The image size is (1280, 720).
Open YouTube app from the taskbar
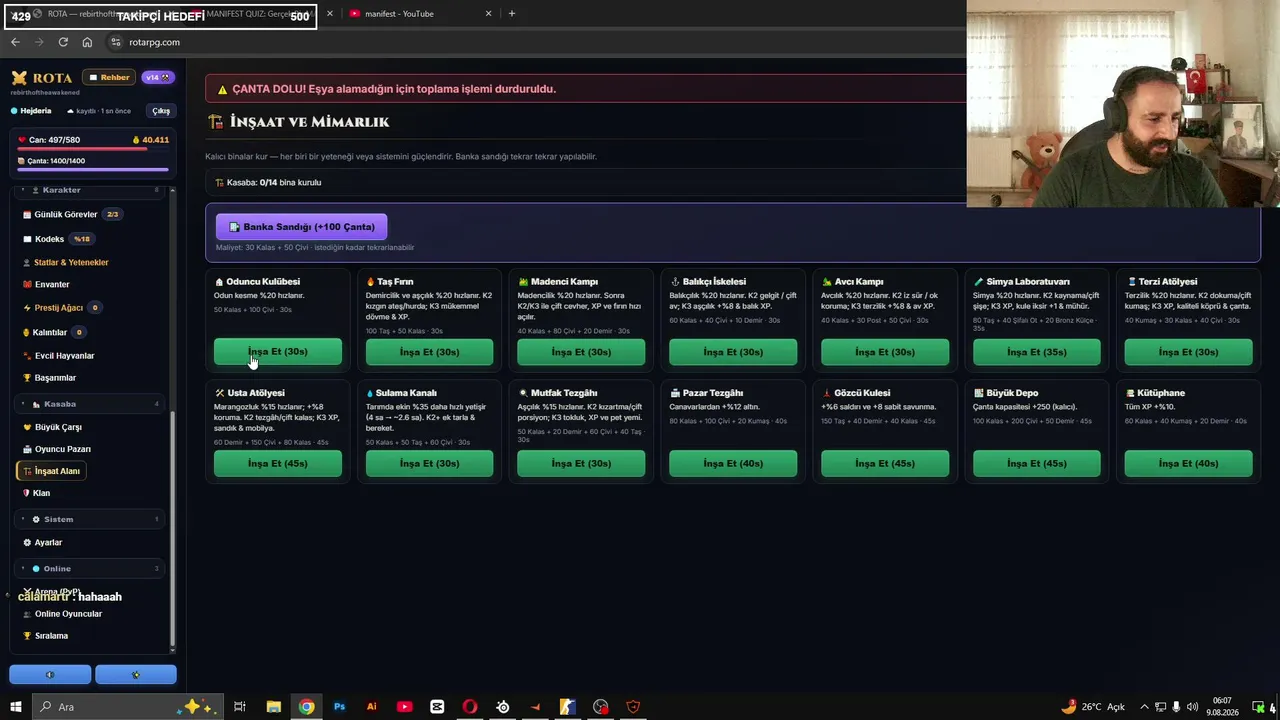pos(404,707)
